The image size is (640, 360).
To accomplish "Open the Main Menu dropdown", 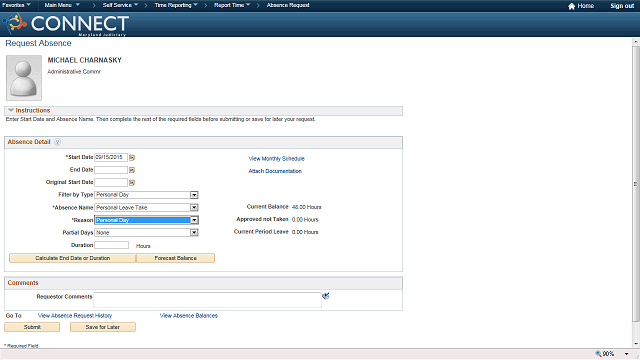I will click(62, 5).
